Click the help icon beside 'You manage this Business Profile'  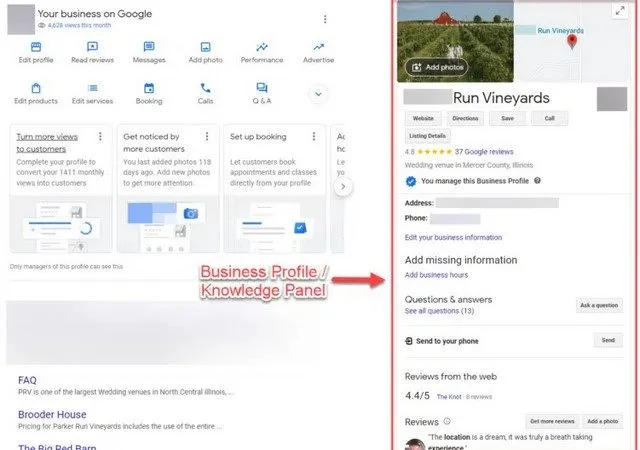point(537,180)
